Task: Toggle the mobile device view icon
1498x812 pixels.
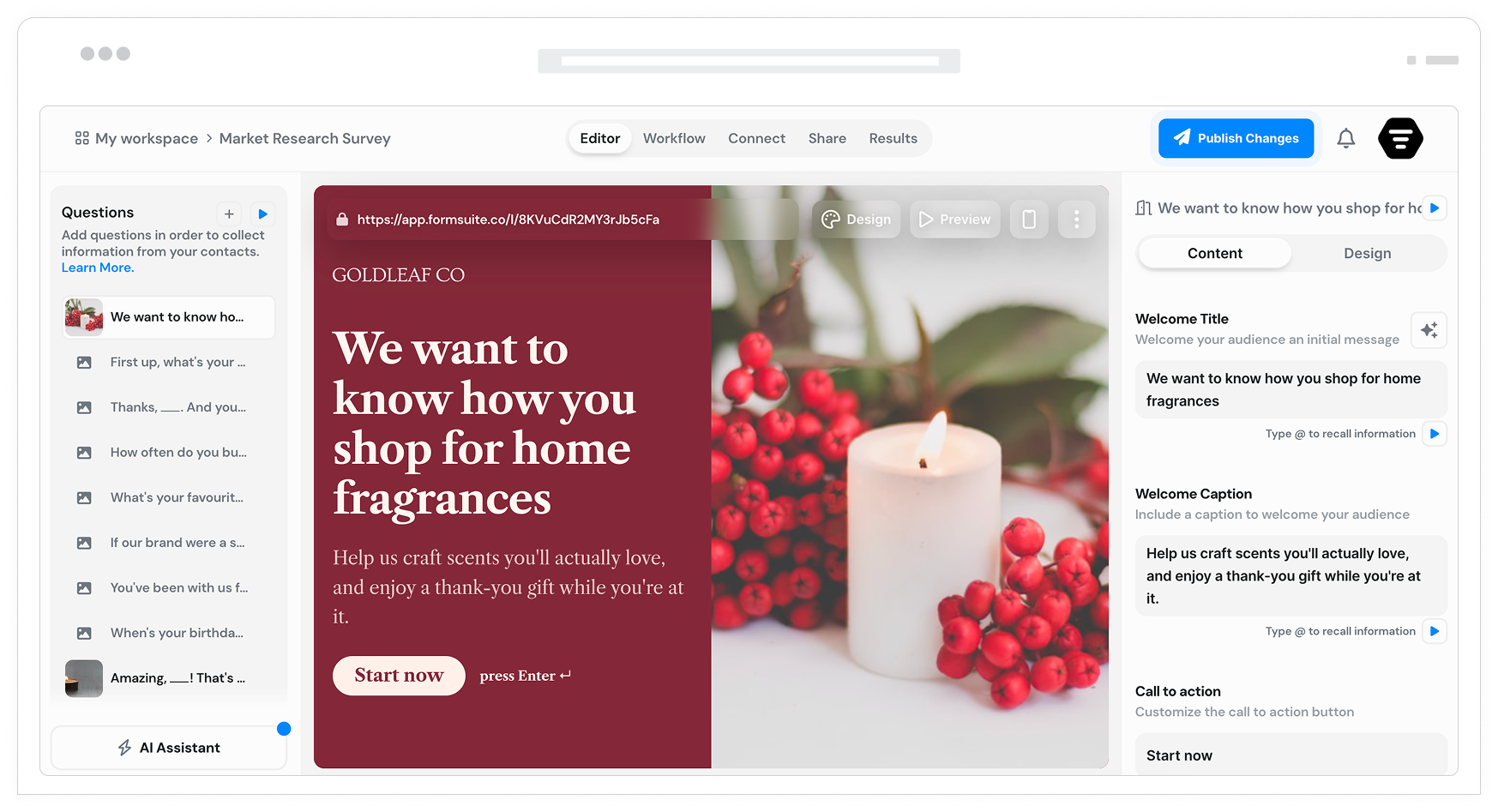Action: [1029, 220]
